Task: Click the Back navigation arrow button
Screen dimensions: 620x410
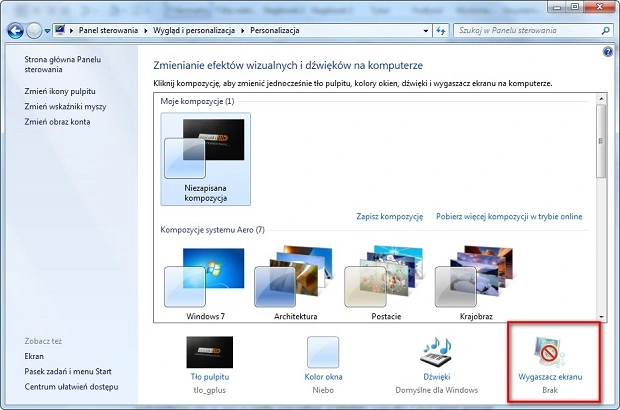Action: click(15, 31)
